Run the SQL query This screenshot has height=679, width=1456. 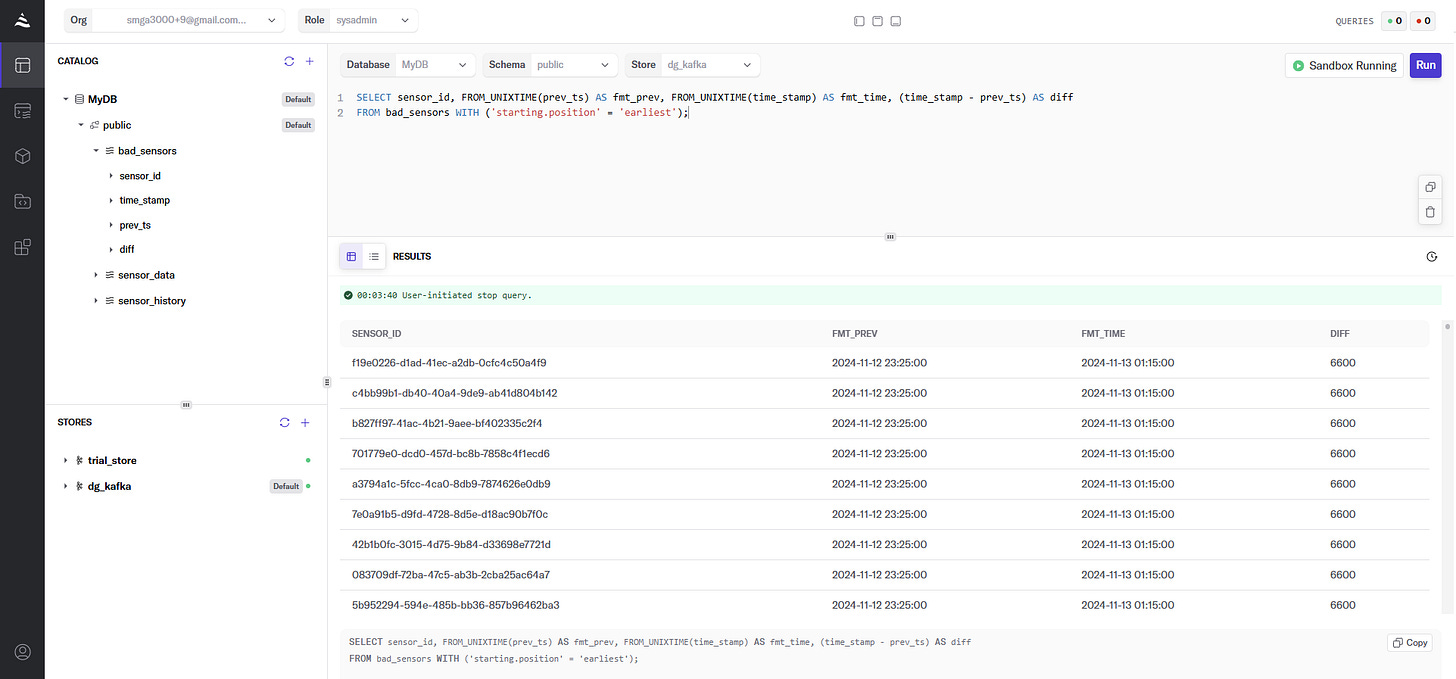(x=1426, y=65)
